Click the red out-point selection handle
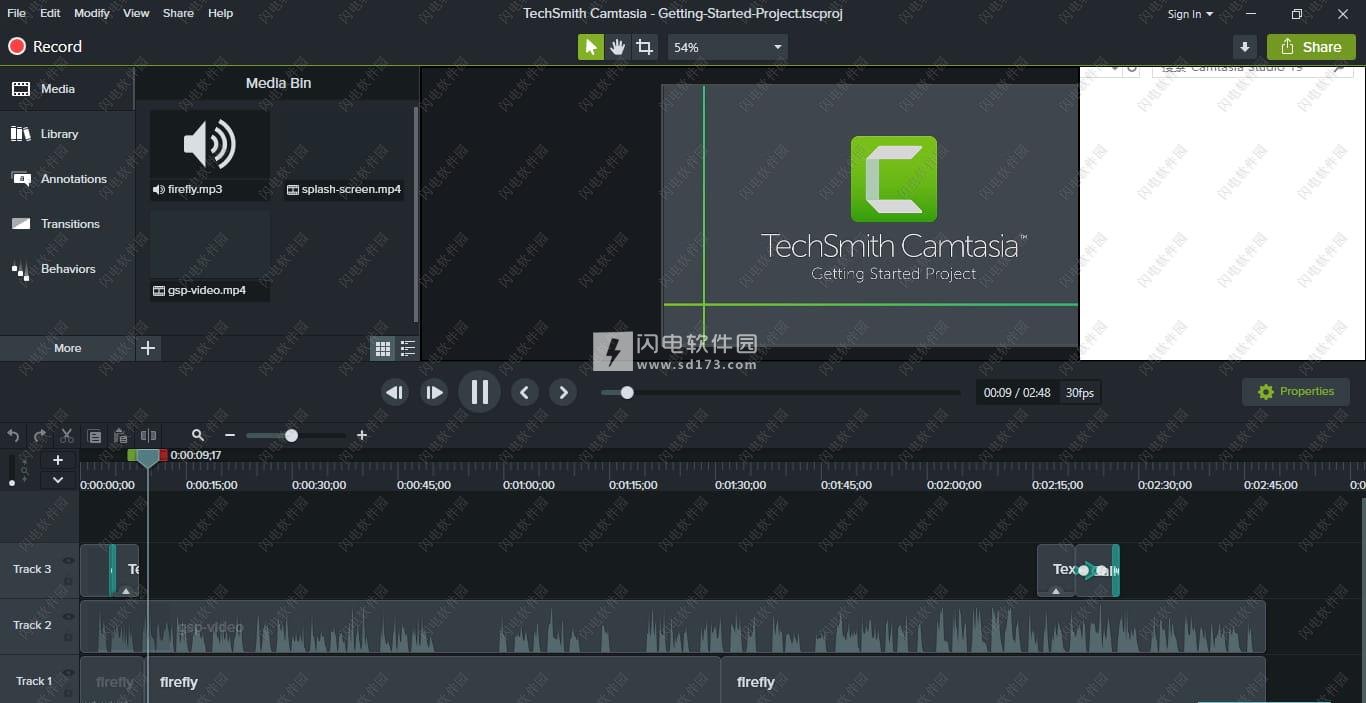 tap(163, 455)
